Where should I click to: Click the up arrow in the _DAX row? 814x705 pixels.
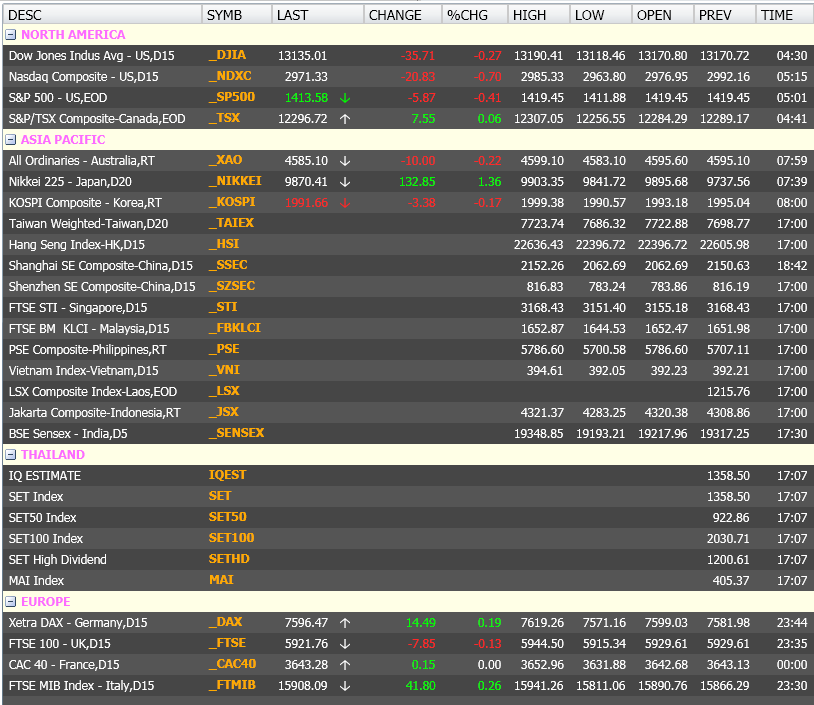[x=345, y=623]
